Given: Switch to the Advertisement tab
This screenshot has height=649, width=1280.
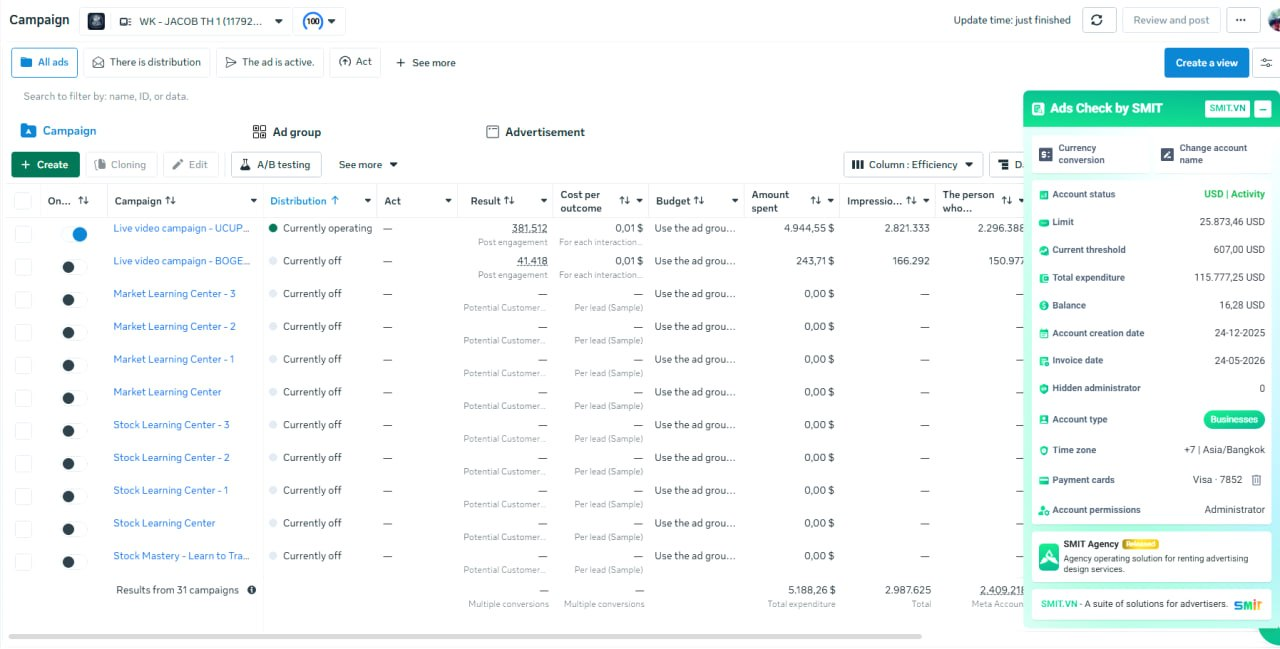Looking at the screenshot, I should point(535,132).
